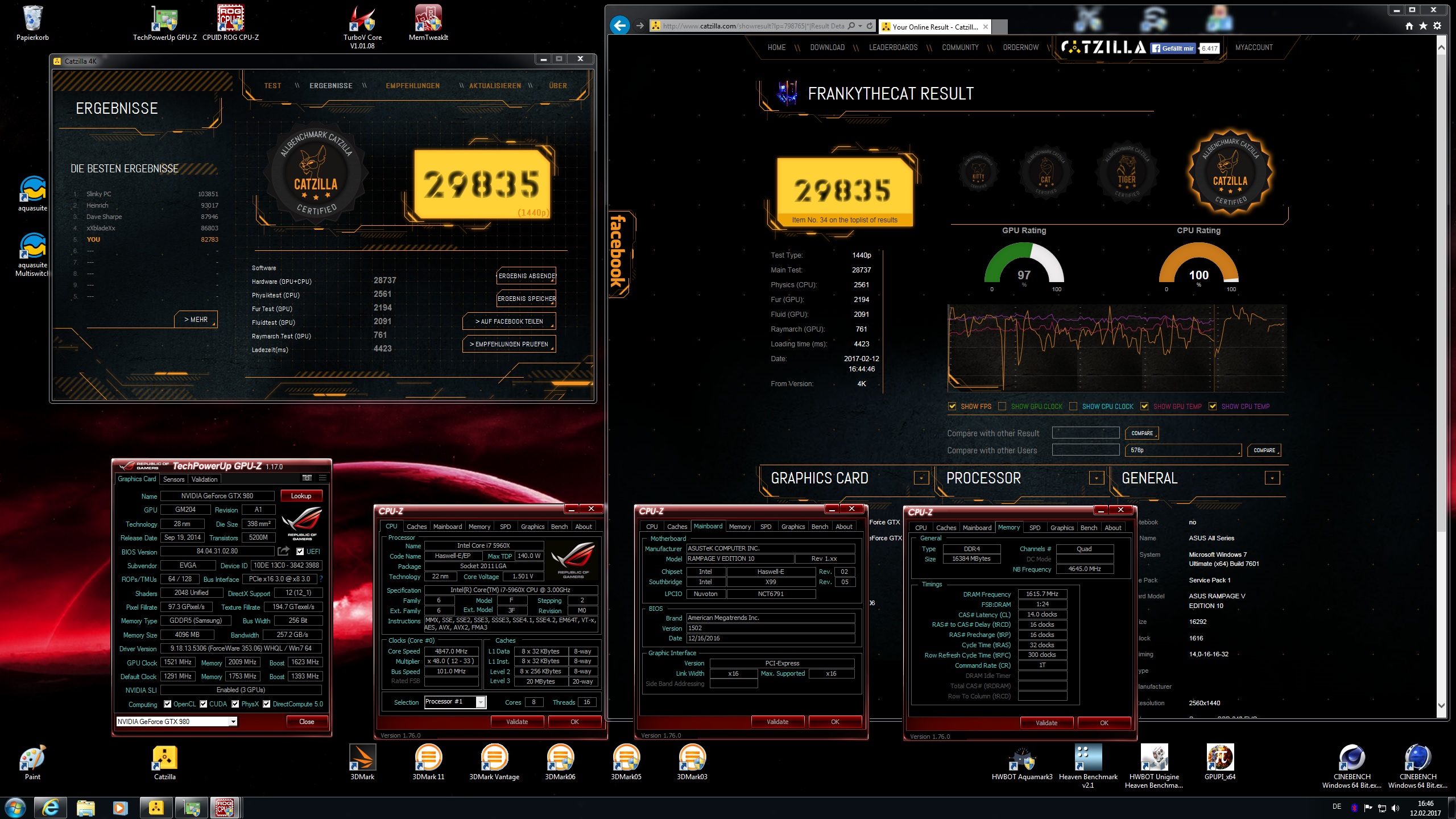
Task: Open the TEST tab in Catzilla 4K
Action: pyautogui.click(x=272, y=86)
